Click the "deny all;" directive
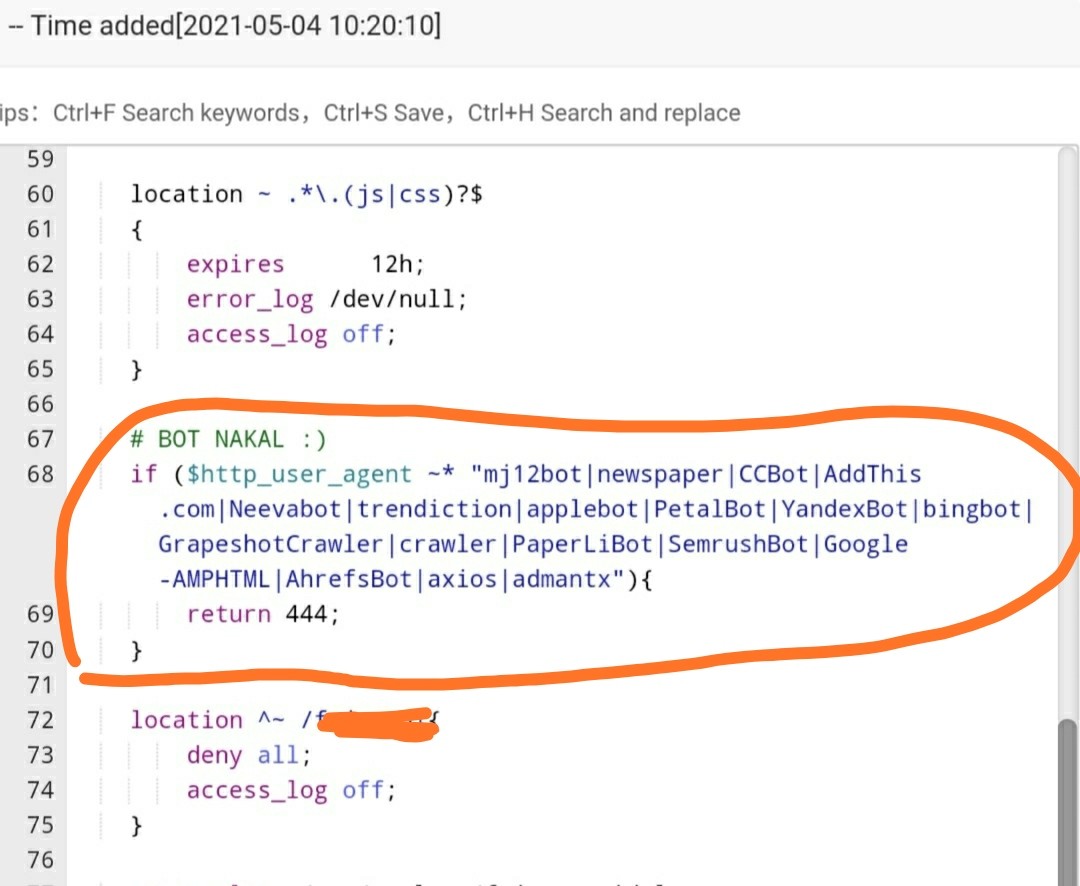The height and width of the screenshot is (886, 1080). (249, 755)
